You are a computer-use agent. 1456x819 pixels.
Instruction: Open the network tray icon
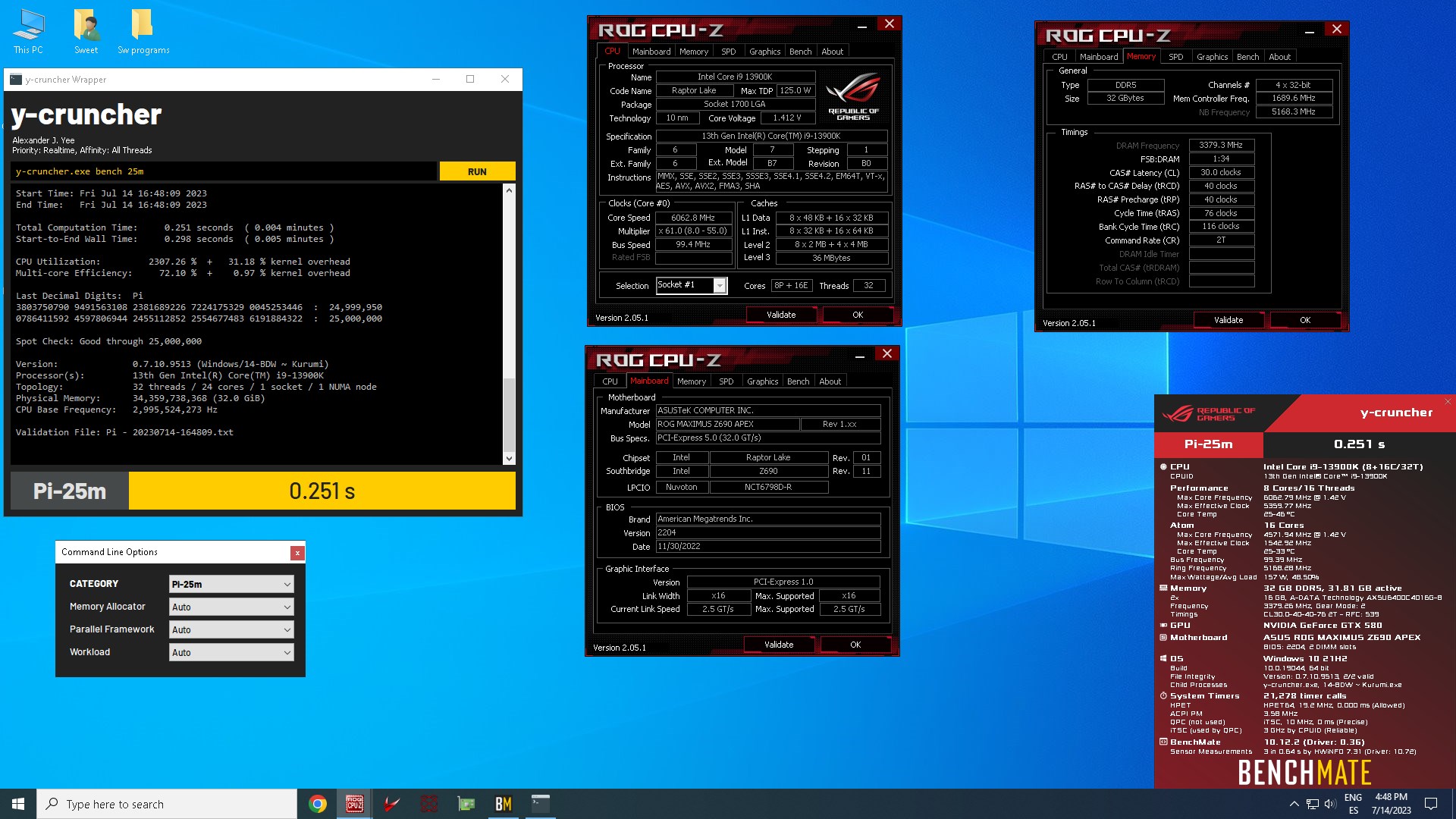(x=1313, y=804)
